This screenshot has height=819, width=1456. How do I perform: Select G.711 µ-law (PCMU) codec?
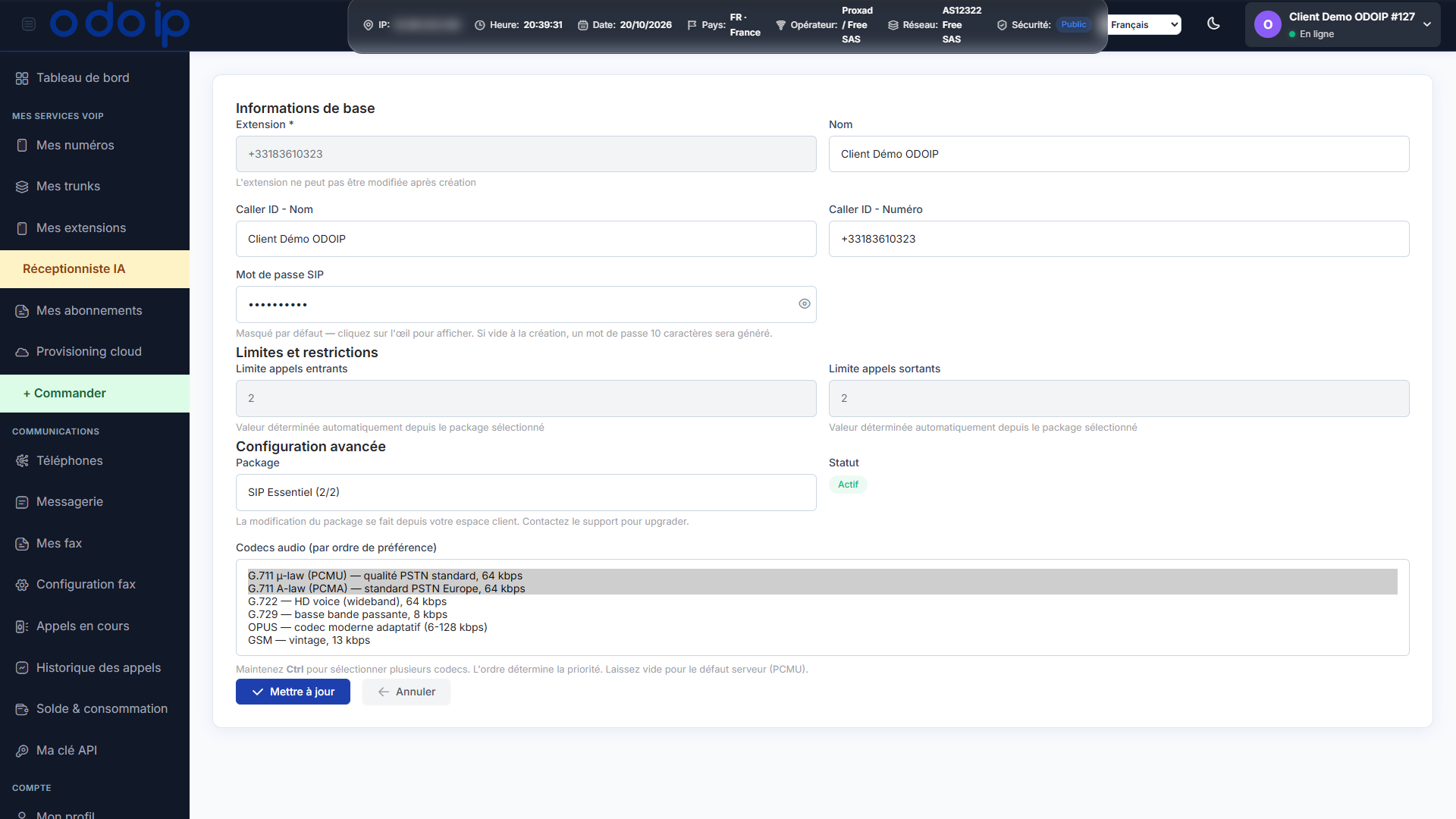pos(822,576)
